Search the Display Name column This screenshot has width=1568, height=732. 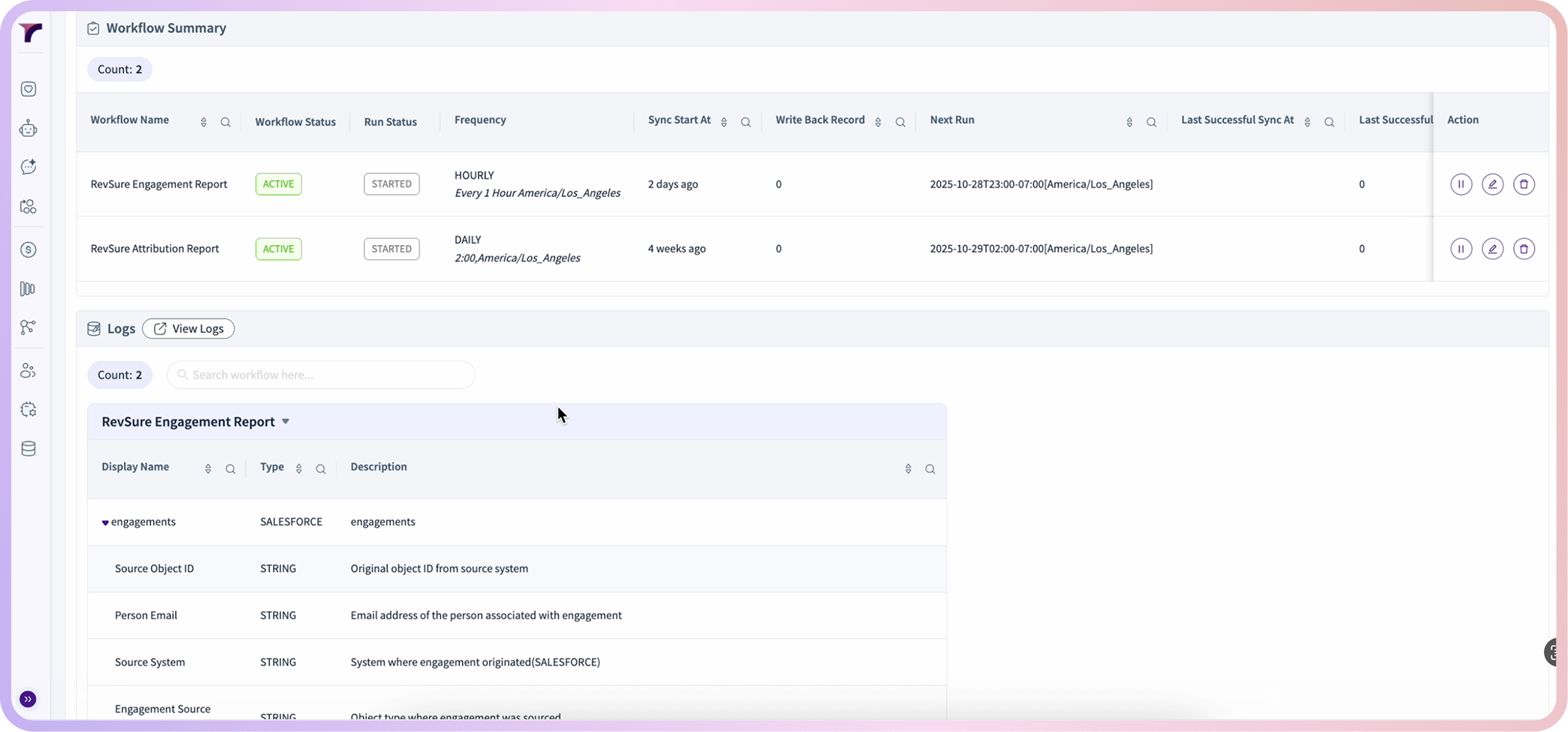[x=231, y=469]
